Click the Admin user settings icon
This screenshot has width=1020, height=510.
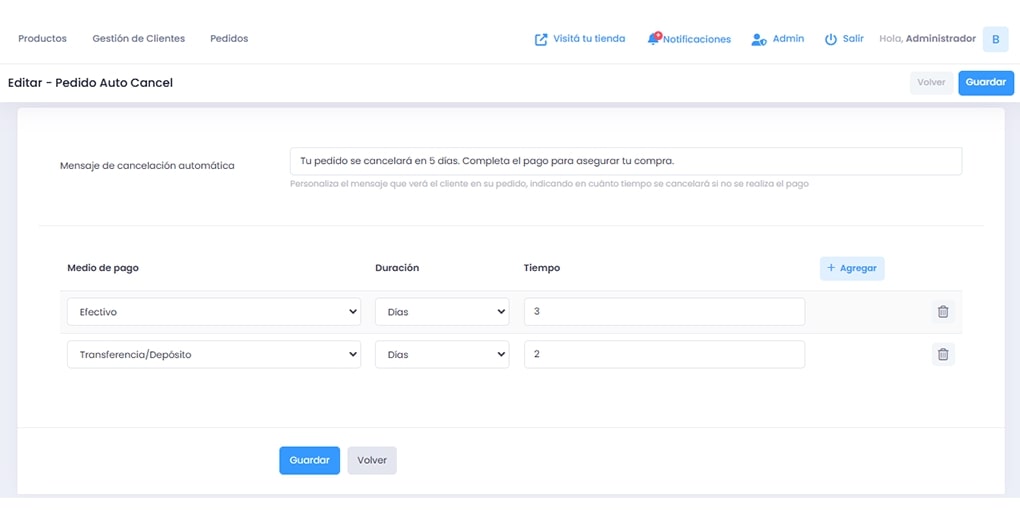(x=759, y=39)
